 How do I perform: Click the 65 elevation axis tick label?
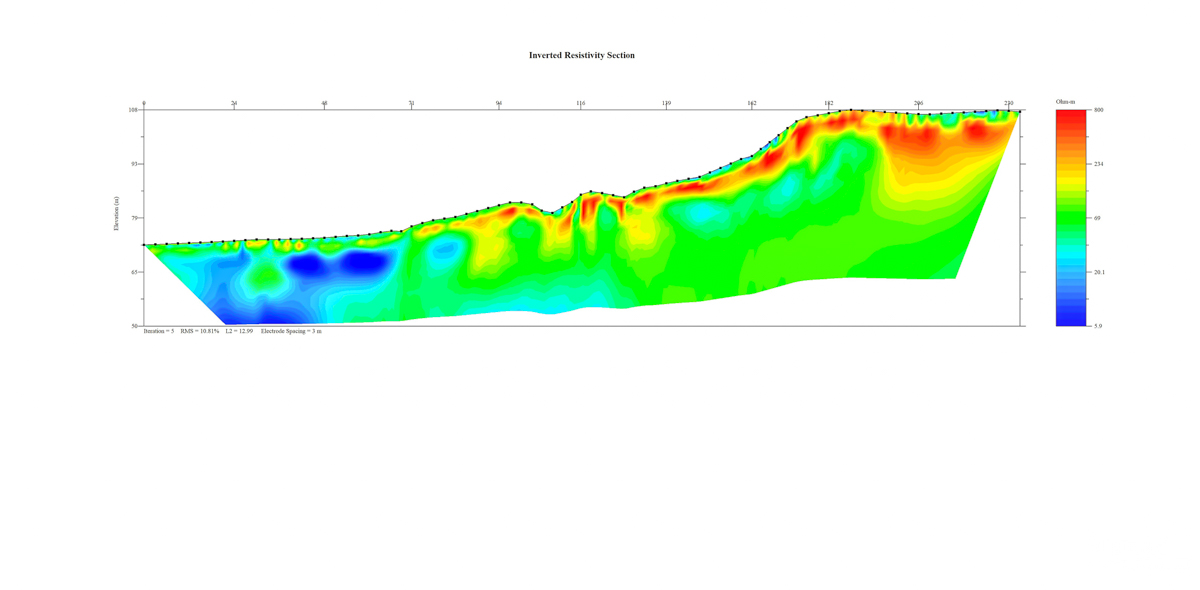coord(135,272)
